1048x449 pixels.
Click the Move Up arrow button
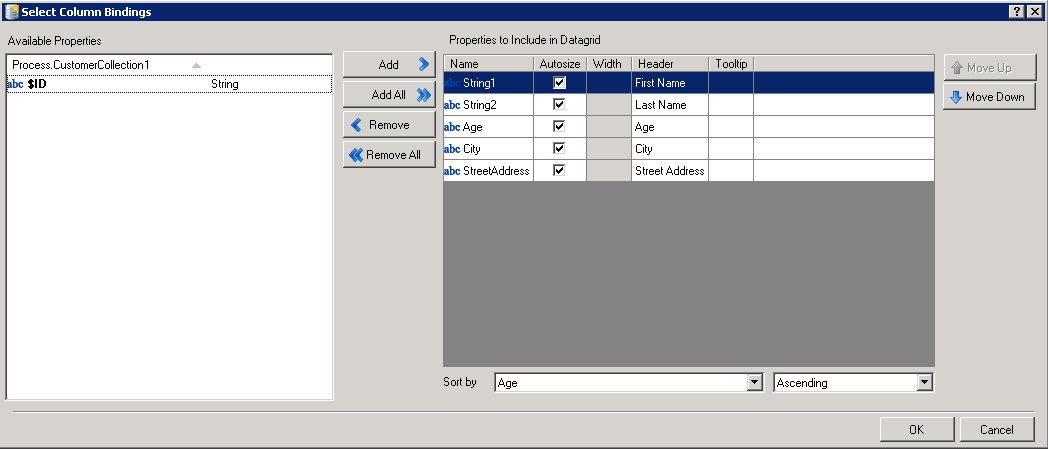[989, 68]
